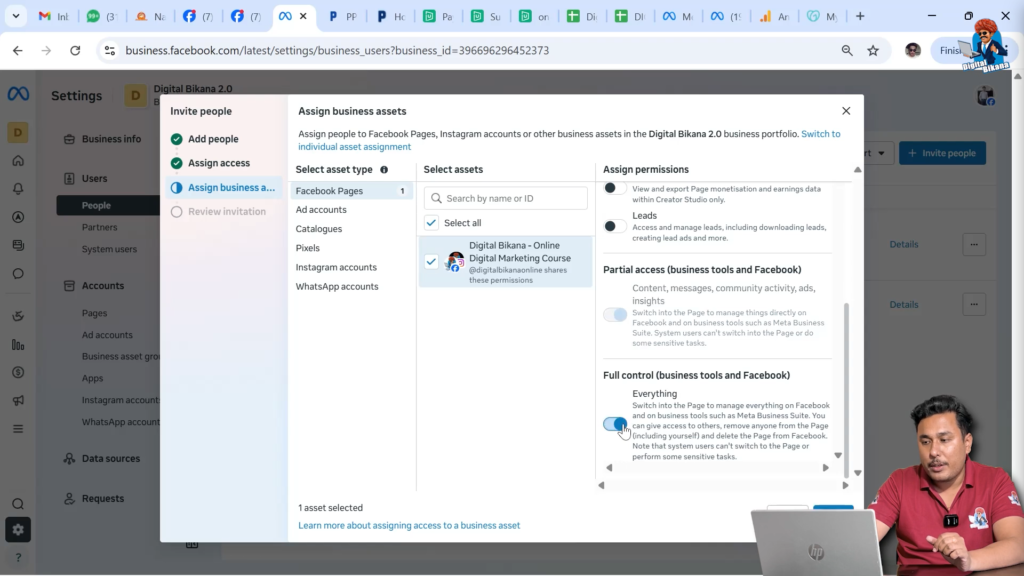Click the search magnifier icon in sidebar
The width and height of the screenshot is (1024, 576).
18,504
